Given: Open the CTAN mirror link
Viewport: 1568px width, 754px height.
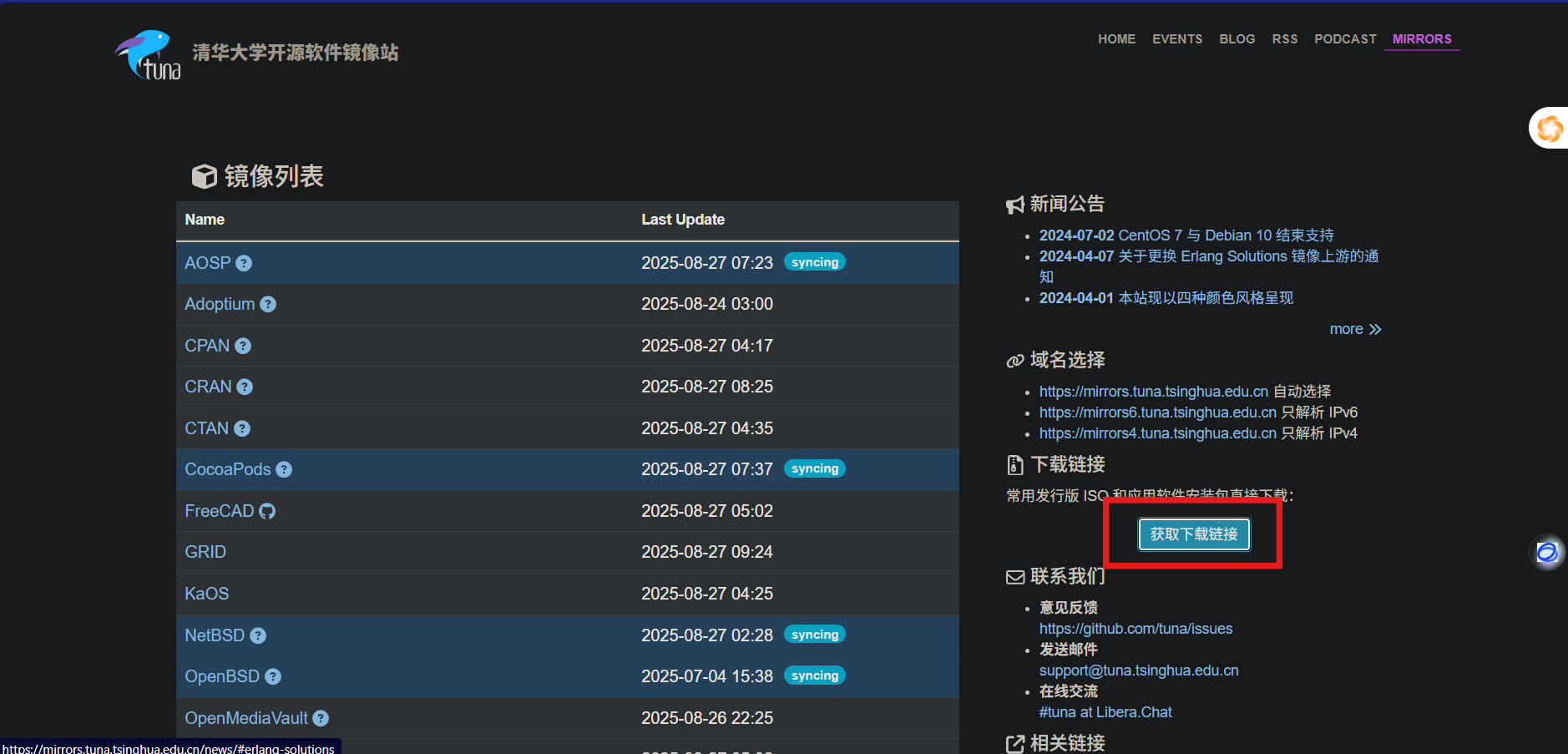Looking at the screenshot, I should coord(206,428).
